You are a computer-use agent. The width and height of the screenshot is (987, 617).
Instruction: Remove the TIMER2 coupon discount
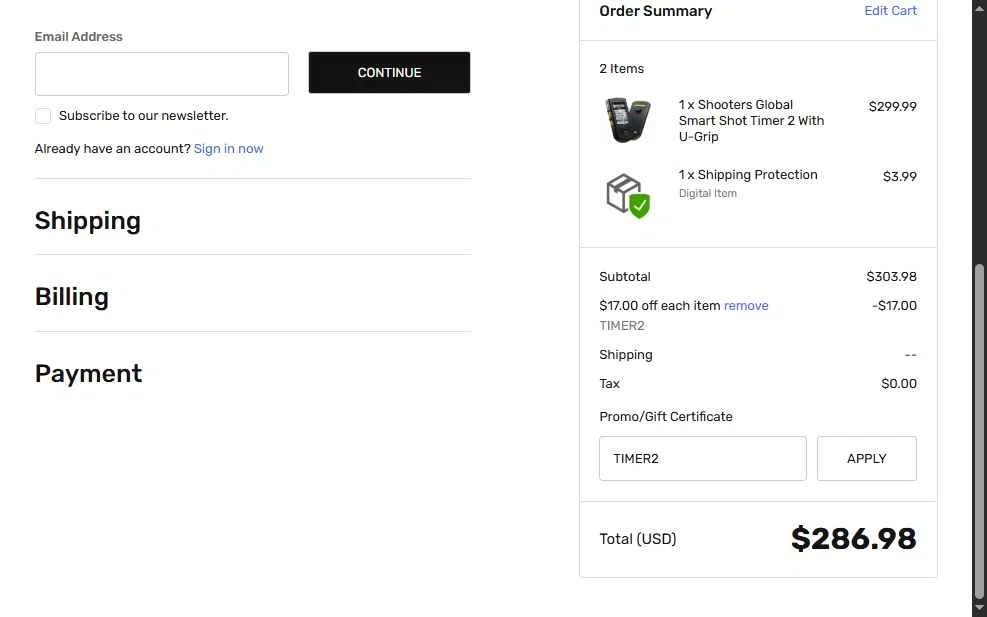point(746,305)
